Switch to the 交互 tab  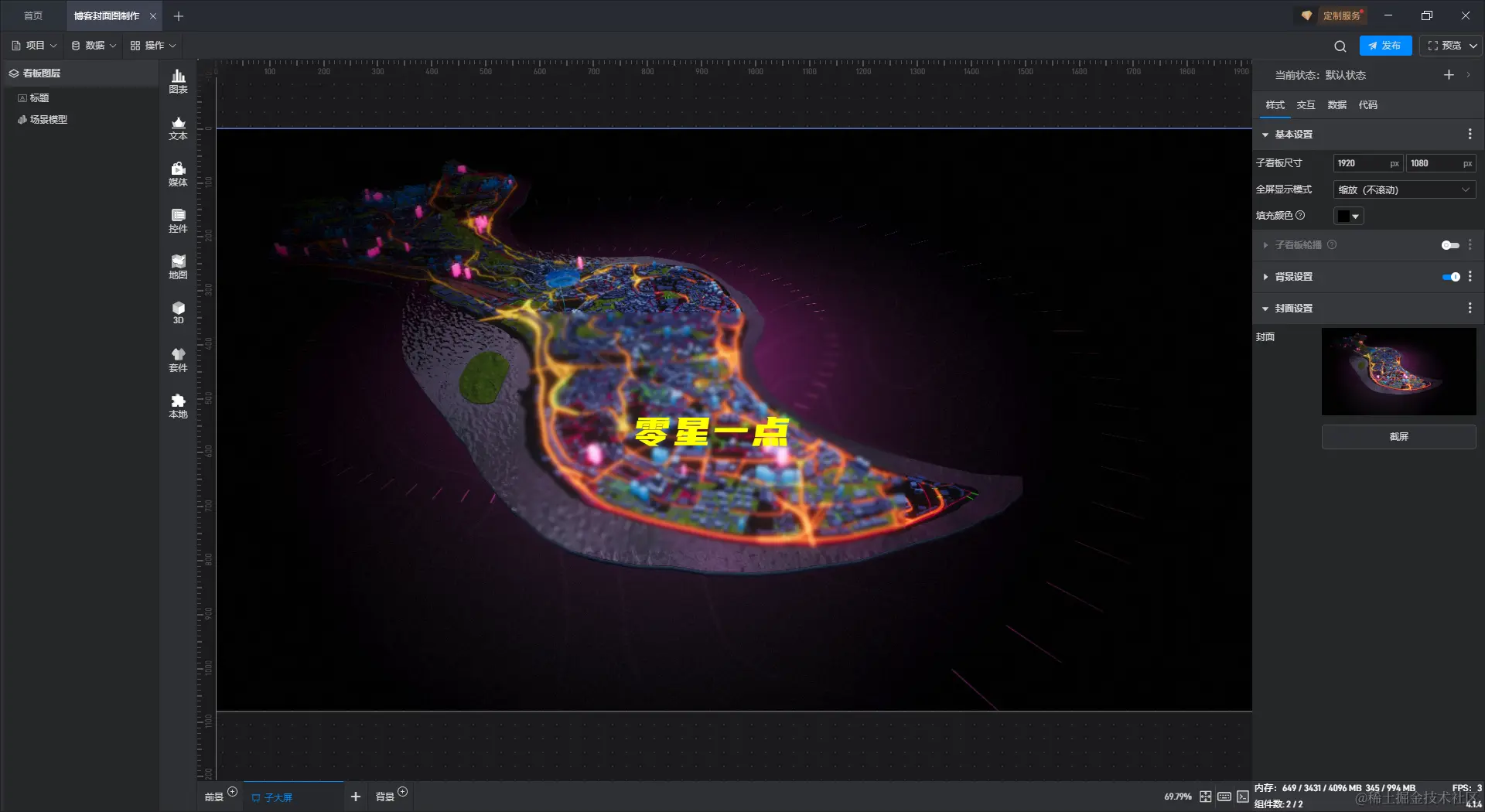[1306, 105]
